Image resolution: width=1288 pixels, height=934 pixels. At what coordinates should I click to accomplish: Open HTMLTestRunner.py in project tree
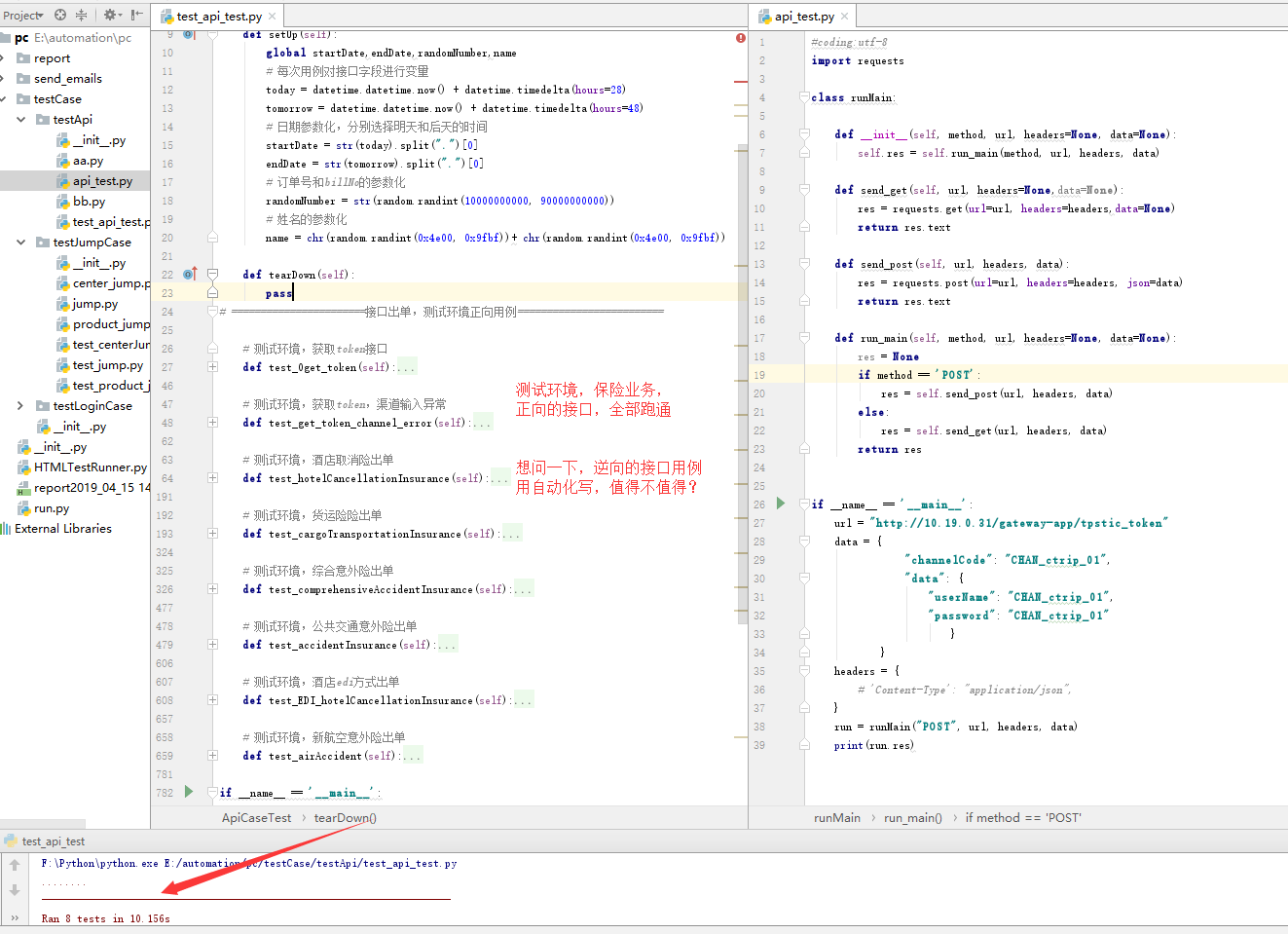tap(90, 467)
